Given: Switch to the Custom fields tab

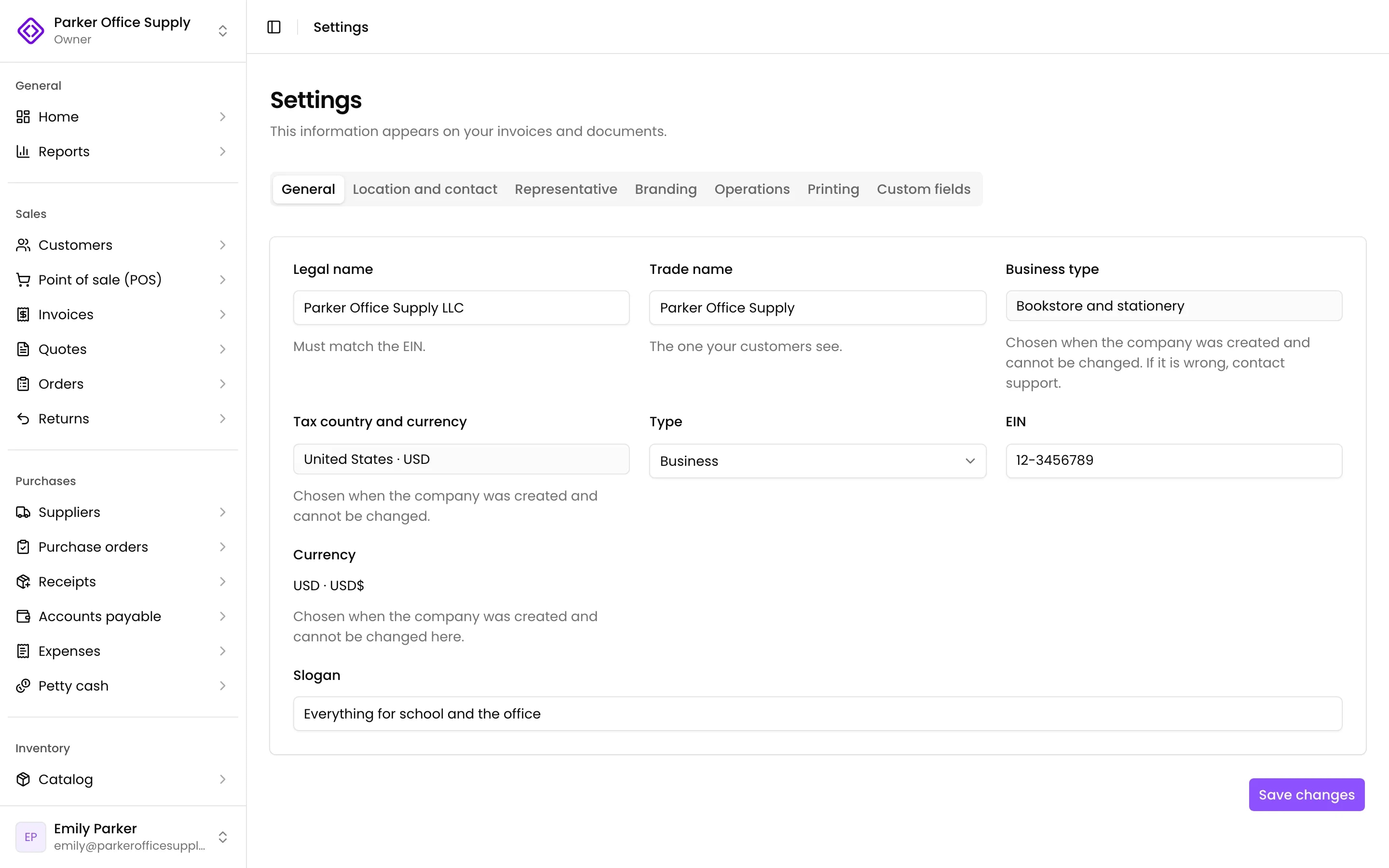Looking at the screenshot, I should click(924, 189).
